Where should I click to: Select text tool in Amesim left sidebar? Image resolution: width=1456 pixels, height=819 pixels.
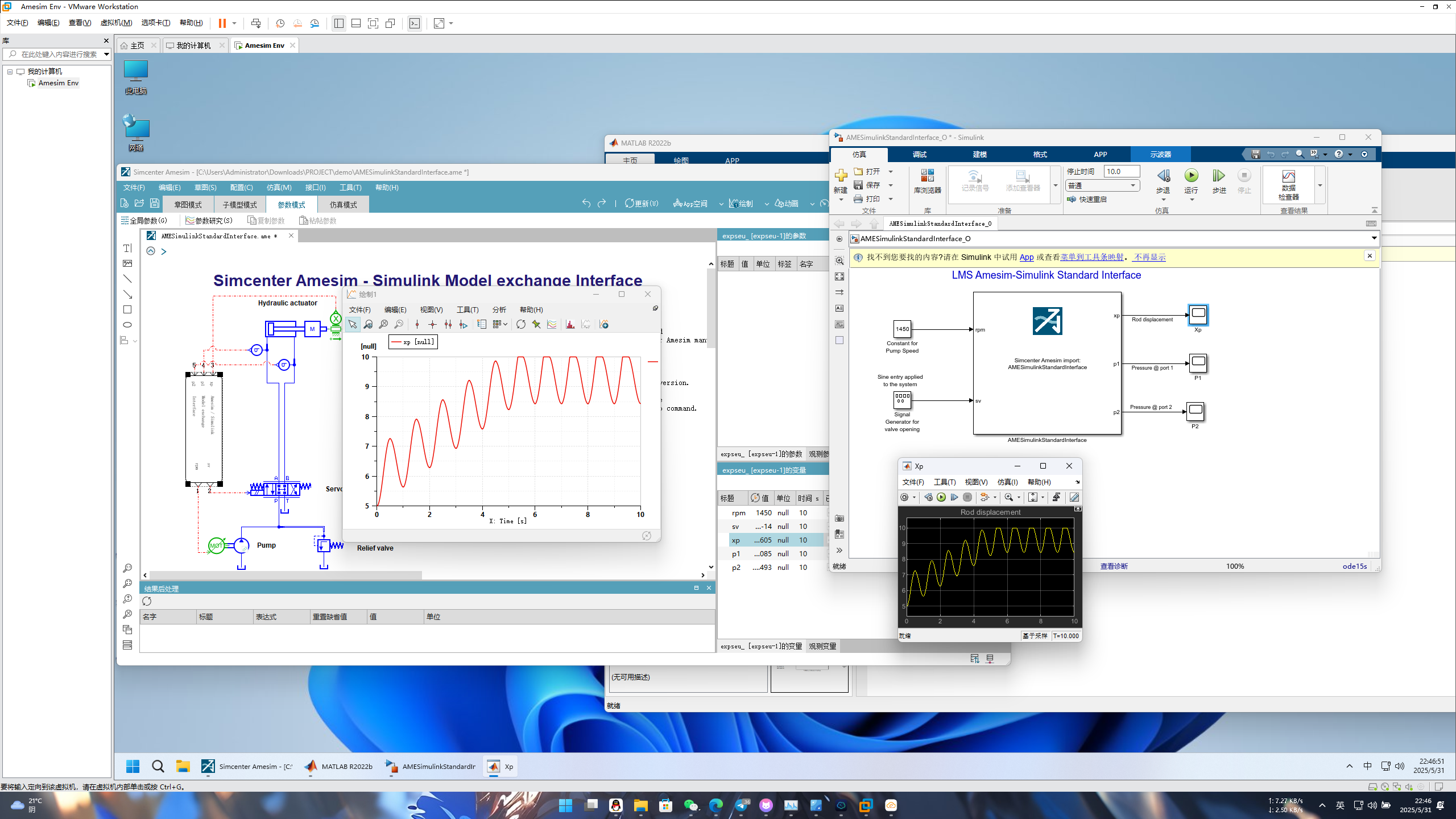[x=127, y=248]
